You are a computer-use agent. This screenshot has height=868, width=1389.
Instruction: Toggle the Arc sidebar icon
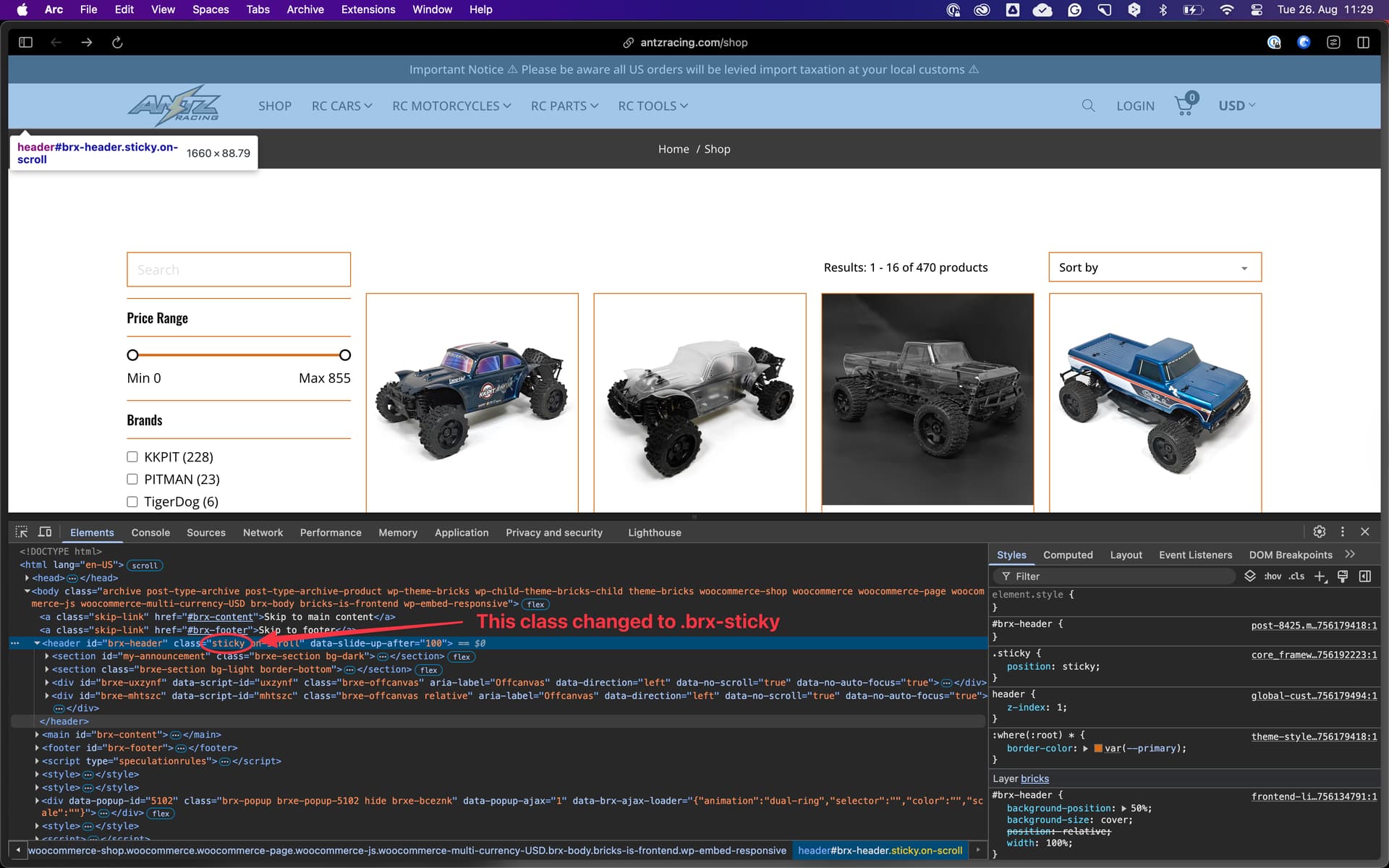coord(26,43)
